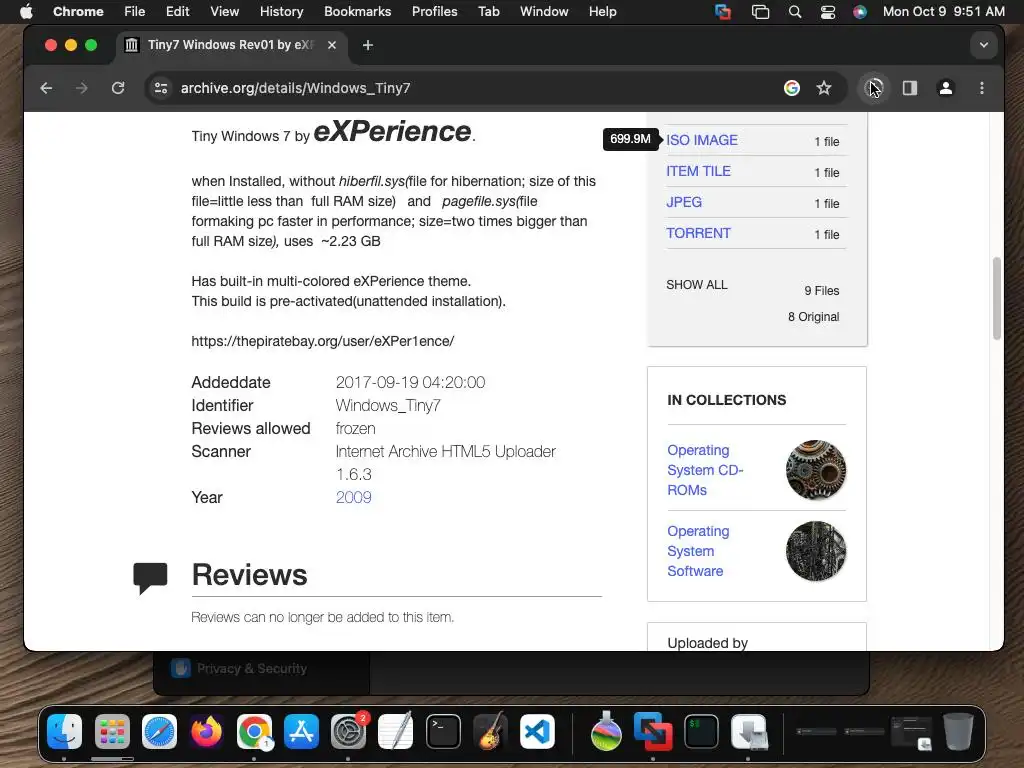Launch Safari from the Dock
The width and height of the screenshot is (1024, 768).
(x=159, y=731)
